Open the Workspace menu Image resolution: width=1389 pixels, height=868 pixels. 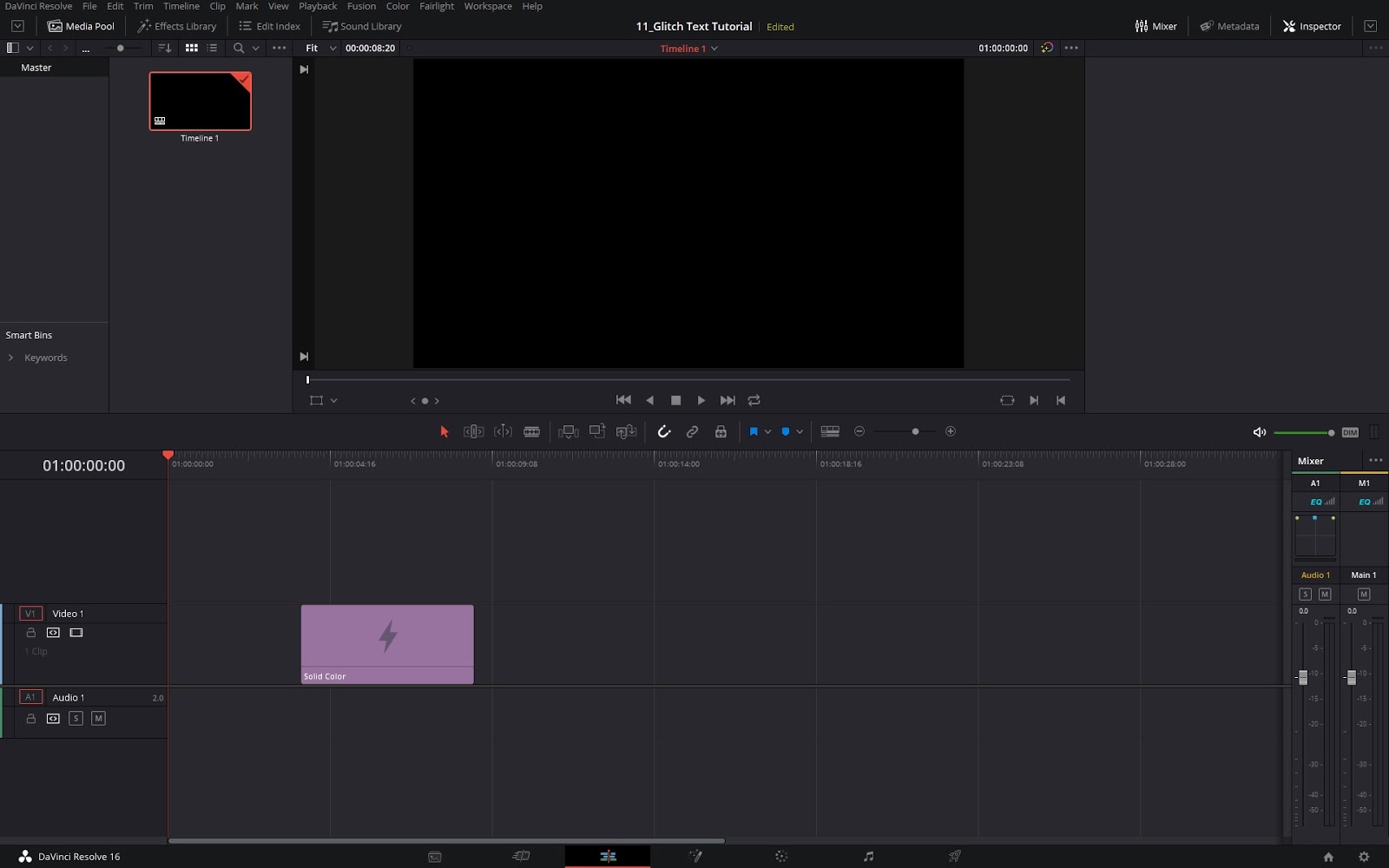point(488,6)
